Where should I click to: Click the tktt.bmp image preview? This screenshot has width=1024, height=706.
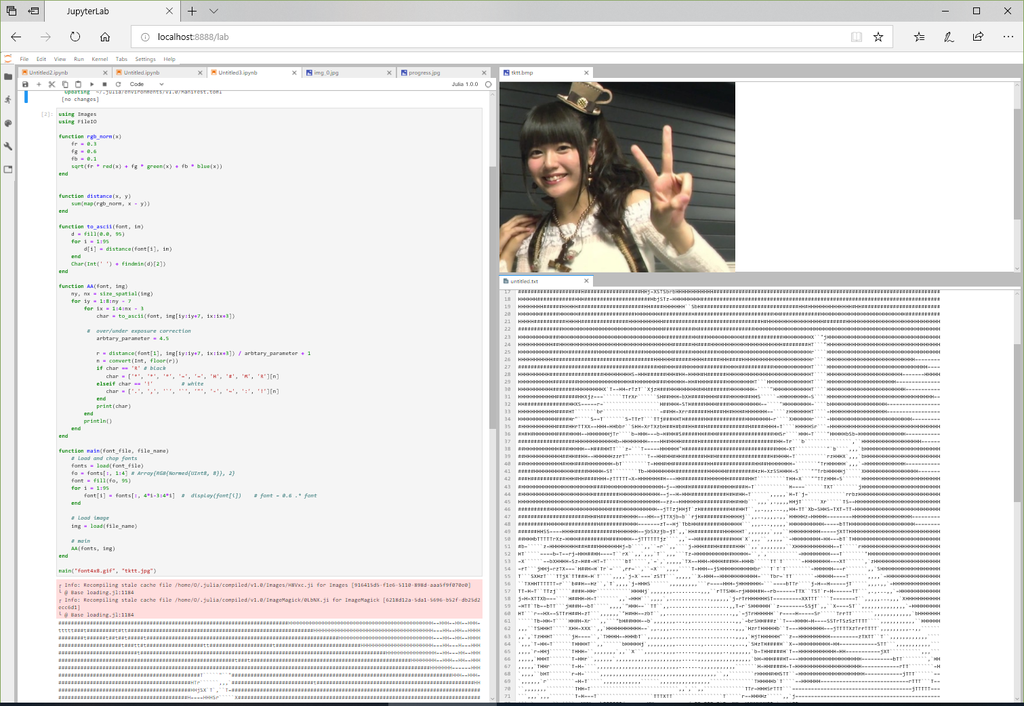[617, 176]
